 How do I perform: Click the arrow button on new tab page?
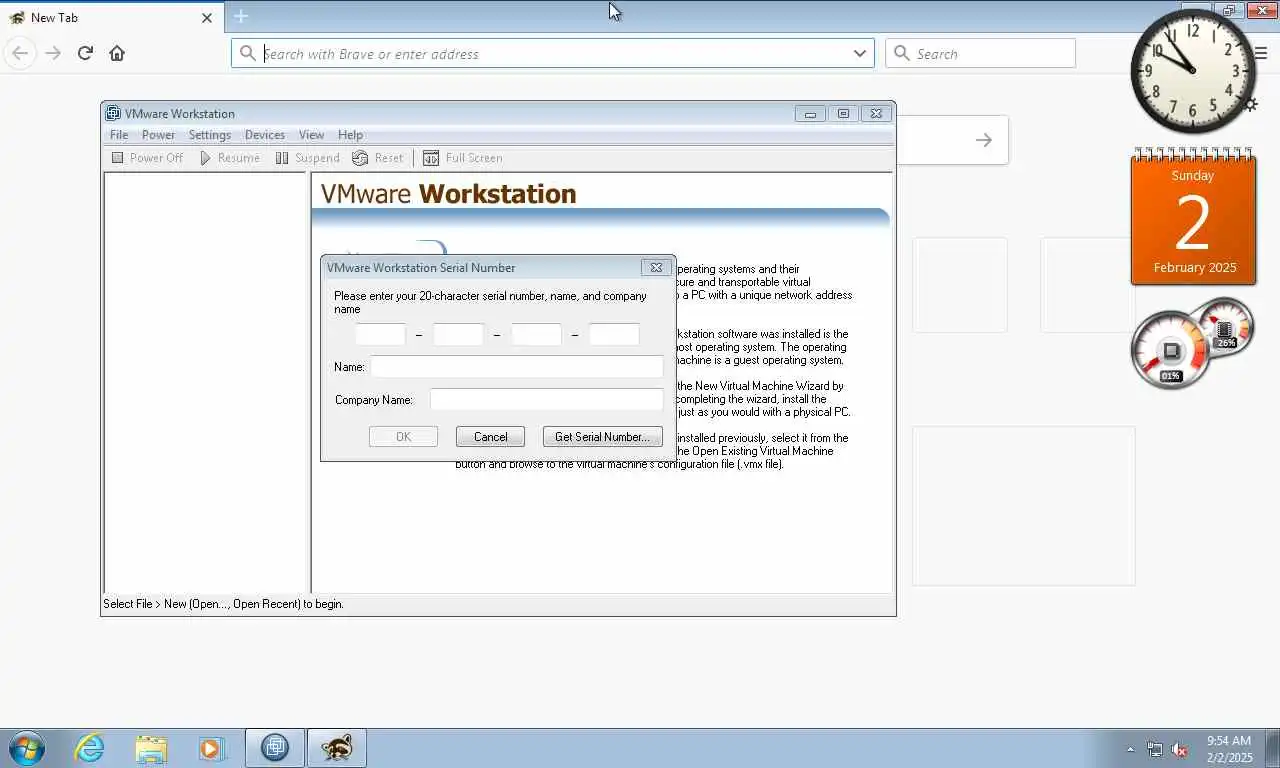click(x=984, y=140)
